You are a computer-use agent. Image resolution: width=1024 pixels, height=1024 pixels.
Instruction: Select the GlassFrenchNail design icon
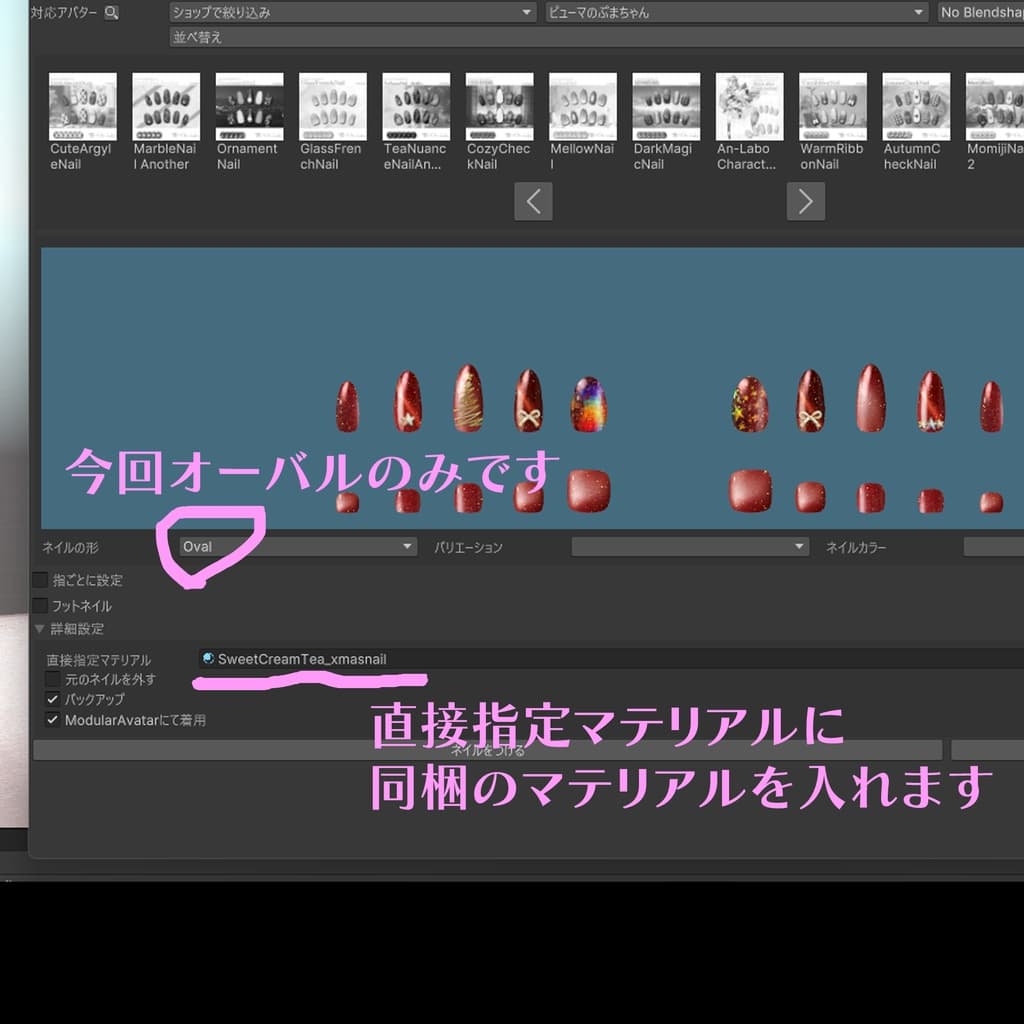(332, 107)
